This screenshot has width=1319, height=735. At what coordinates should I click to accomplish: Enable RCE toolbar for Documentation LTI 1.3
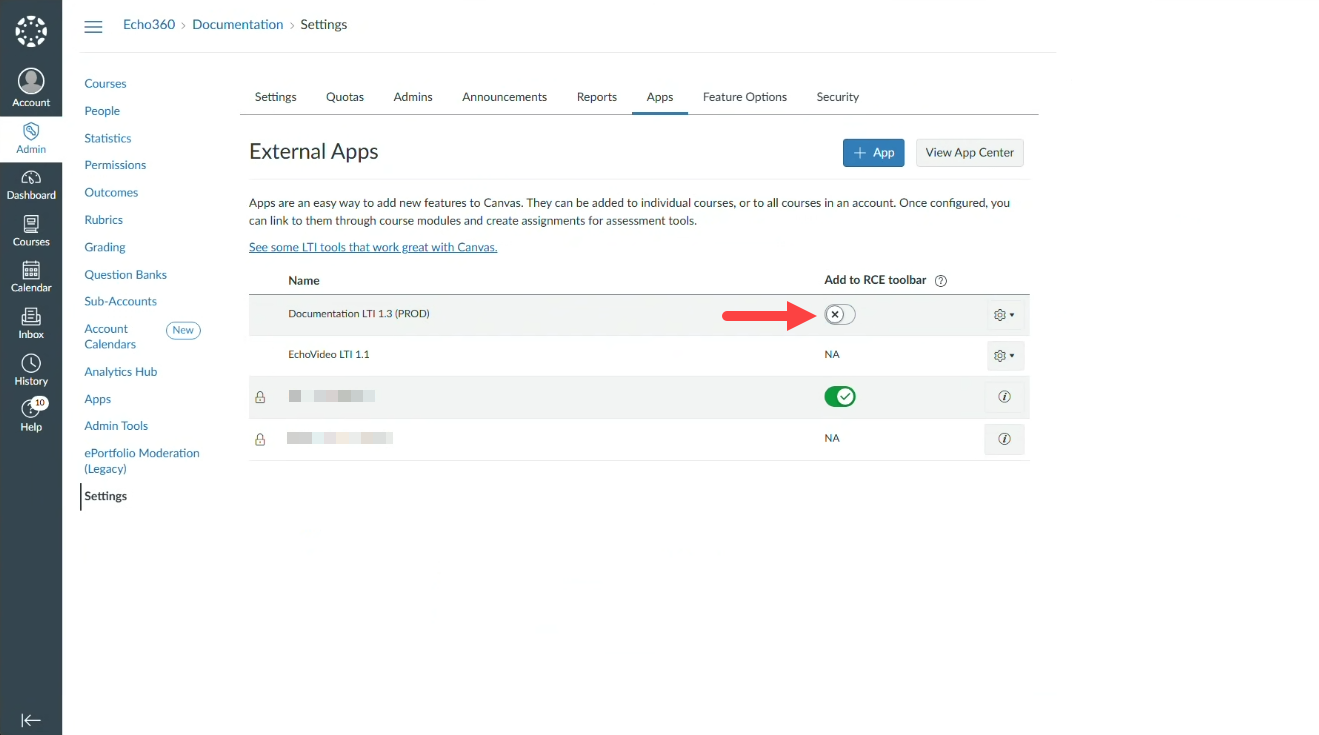click(840, 315)
